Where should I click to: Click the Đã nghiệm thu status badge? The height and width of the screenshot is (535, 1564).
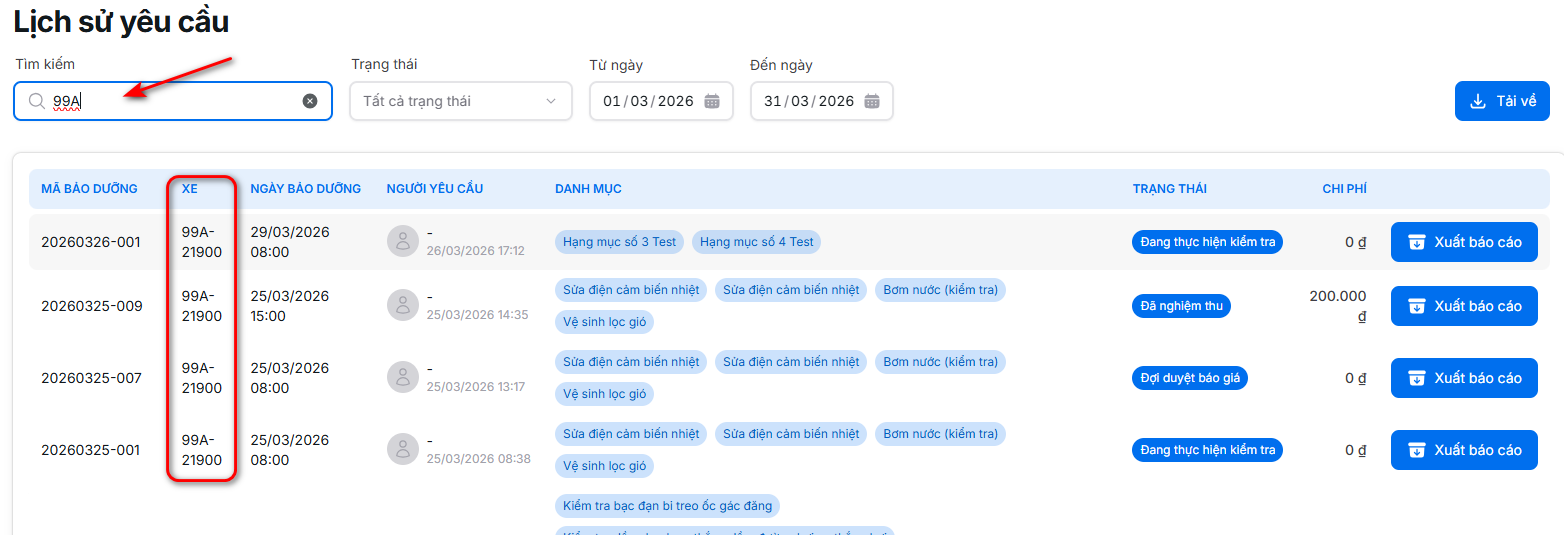[x=1181, y=306]
